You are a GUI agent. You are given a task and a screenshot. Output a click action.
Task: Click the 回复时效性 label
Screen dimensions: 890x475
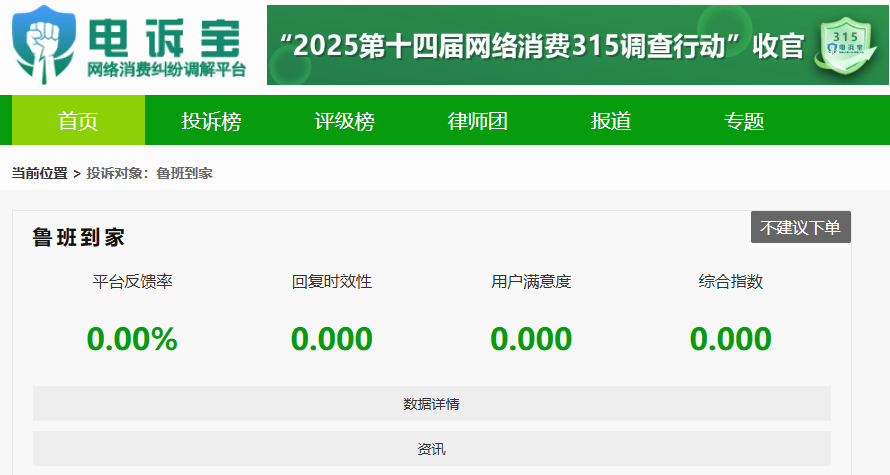point(332,281)
